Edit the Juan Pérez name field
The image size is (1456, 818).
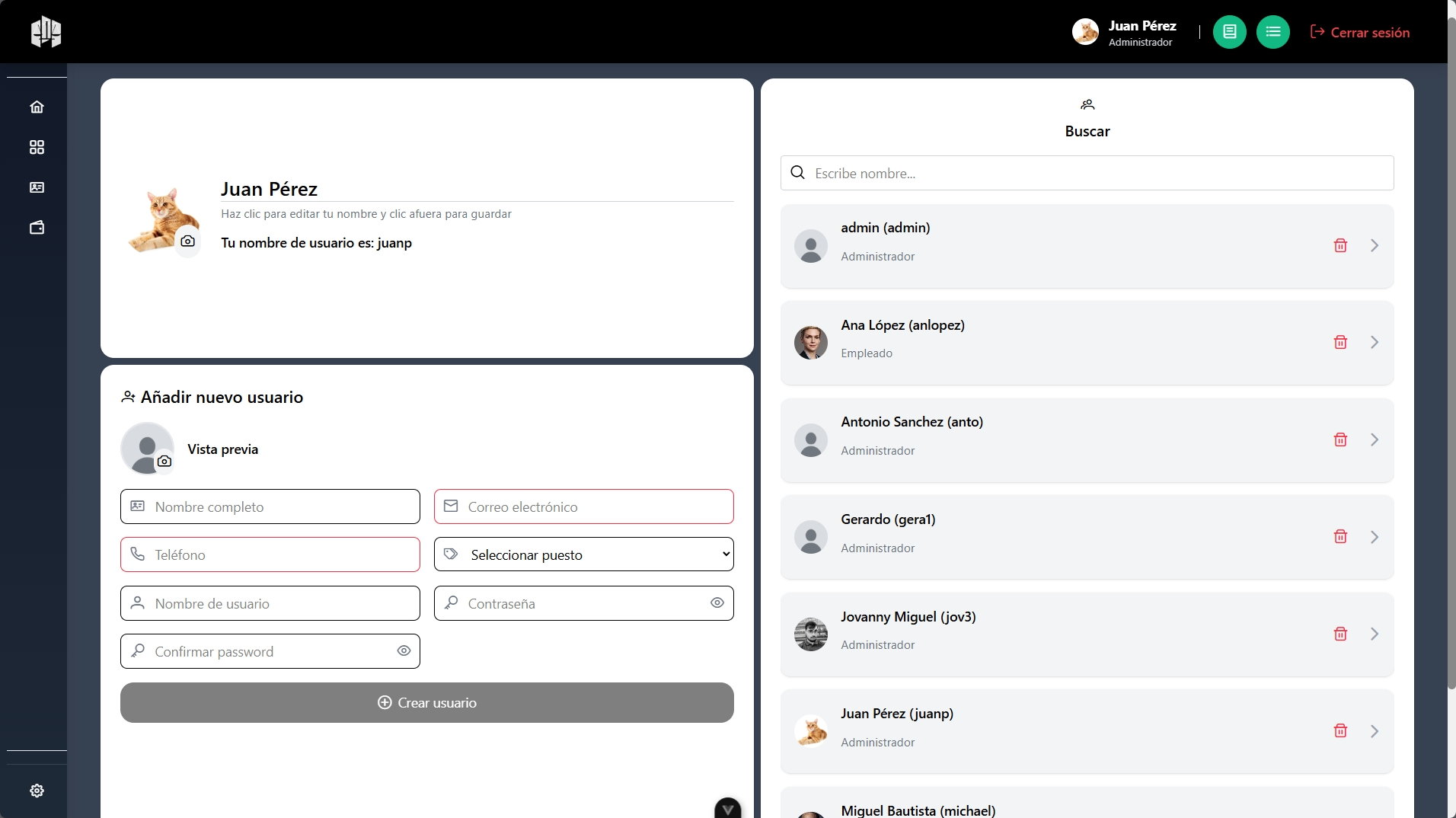coord(477,189)
